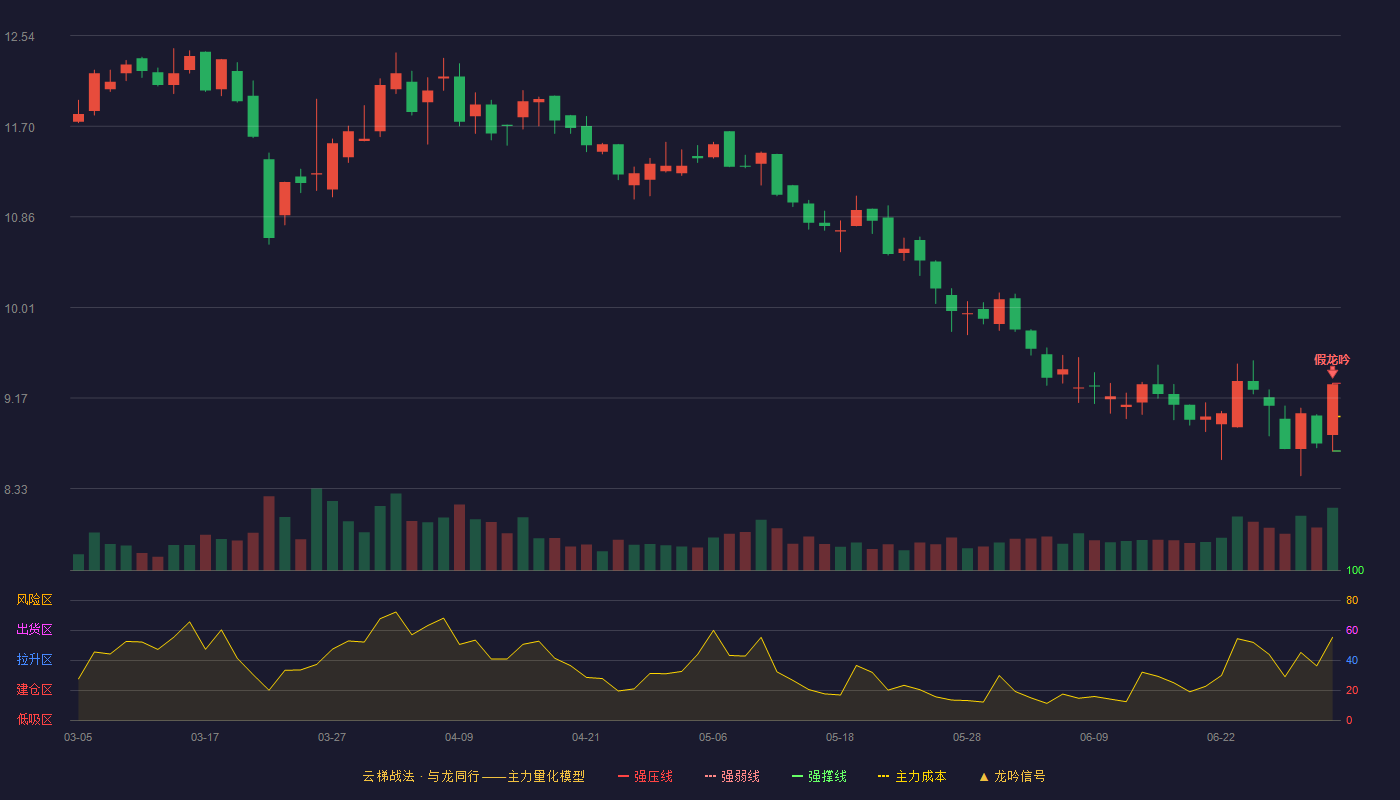Select the 风险区 zone label
Screen dimensions: 1400x800
[34, 600]
